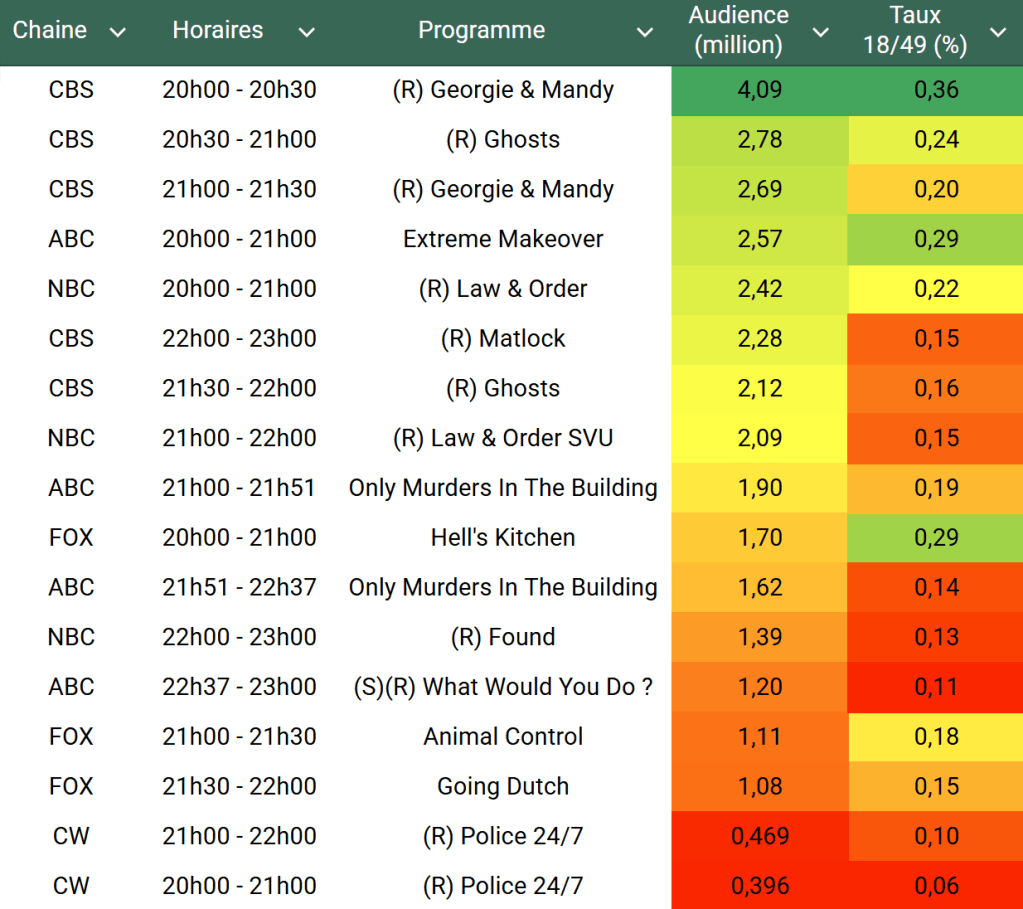
Task: Select the 0,36 rating cell
Action: pyautogui.click(x=935, y=90)
